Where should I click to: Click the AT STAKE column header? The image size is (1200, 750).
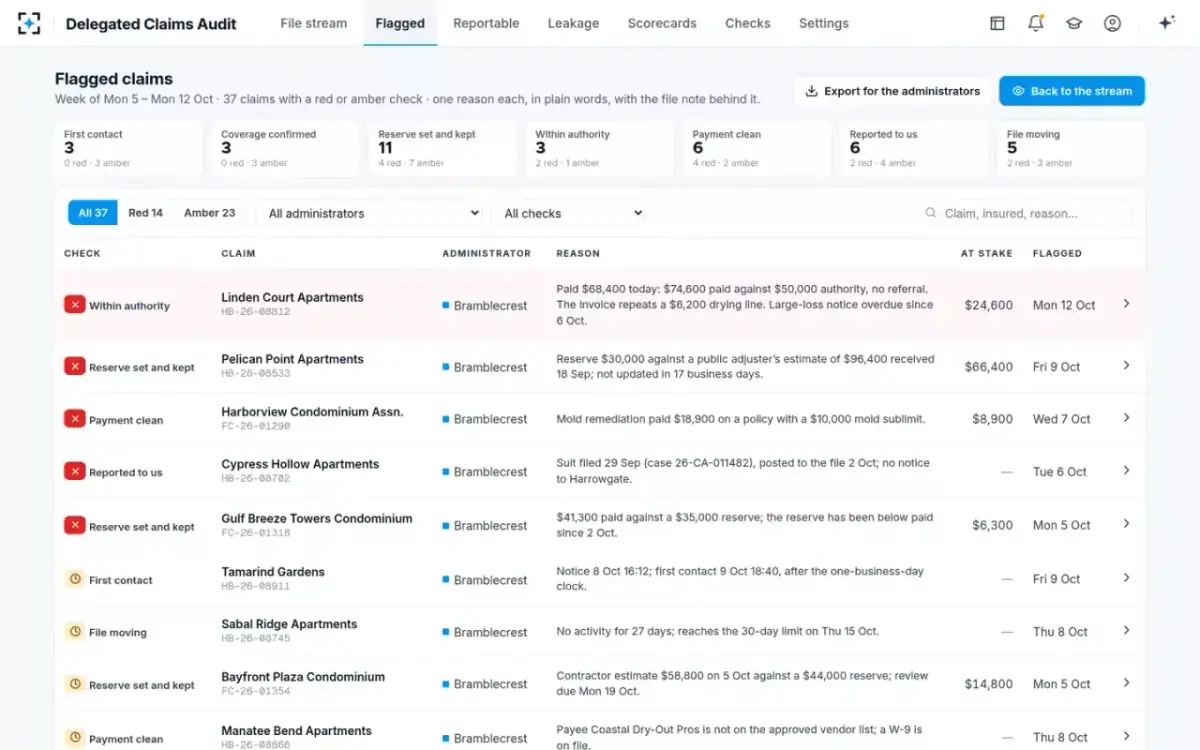[987, 253]
